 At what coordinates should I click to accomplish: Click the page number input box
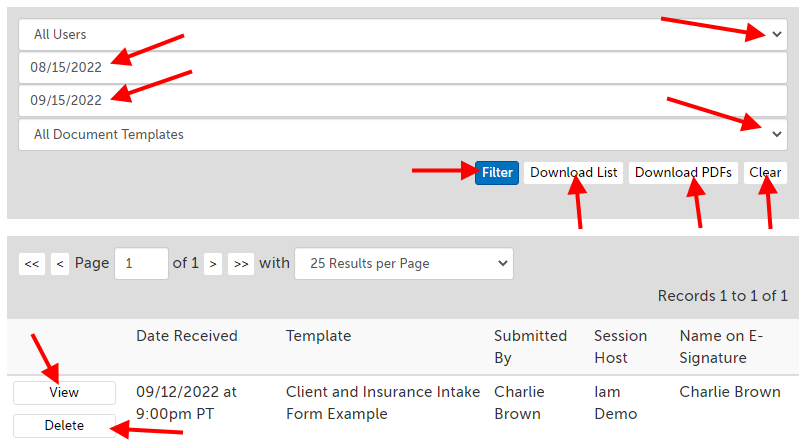[x=141, y=264]
